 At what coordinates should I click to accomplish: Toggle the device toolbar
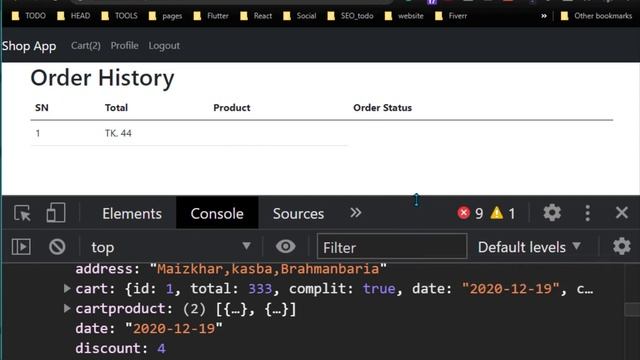[x=56, y=213]
